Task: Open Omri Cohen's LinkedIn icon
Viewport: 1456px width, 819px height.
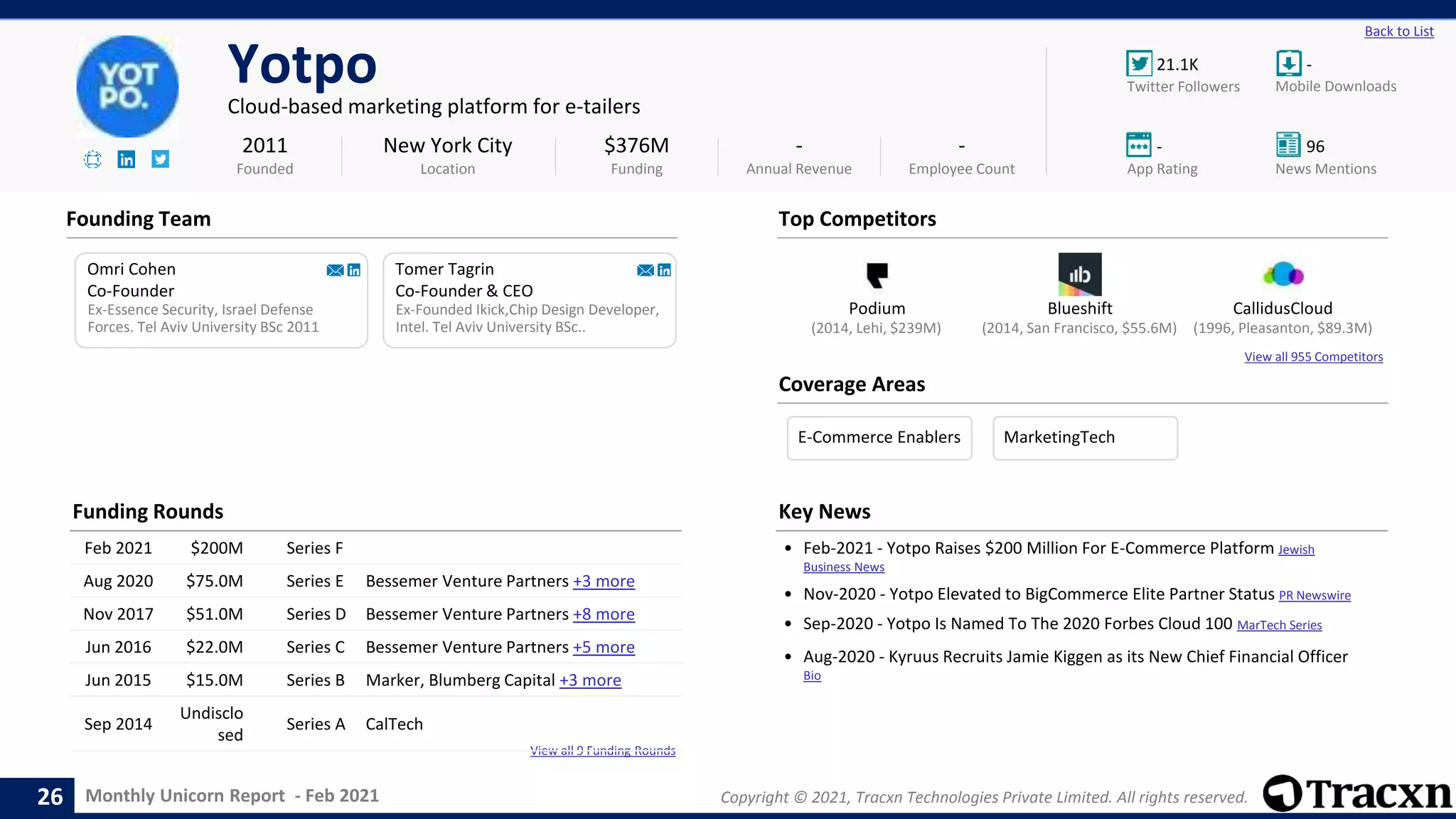Action: tap(354, 270)
